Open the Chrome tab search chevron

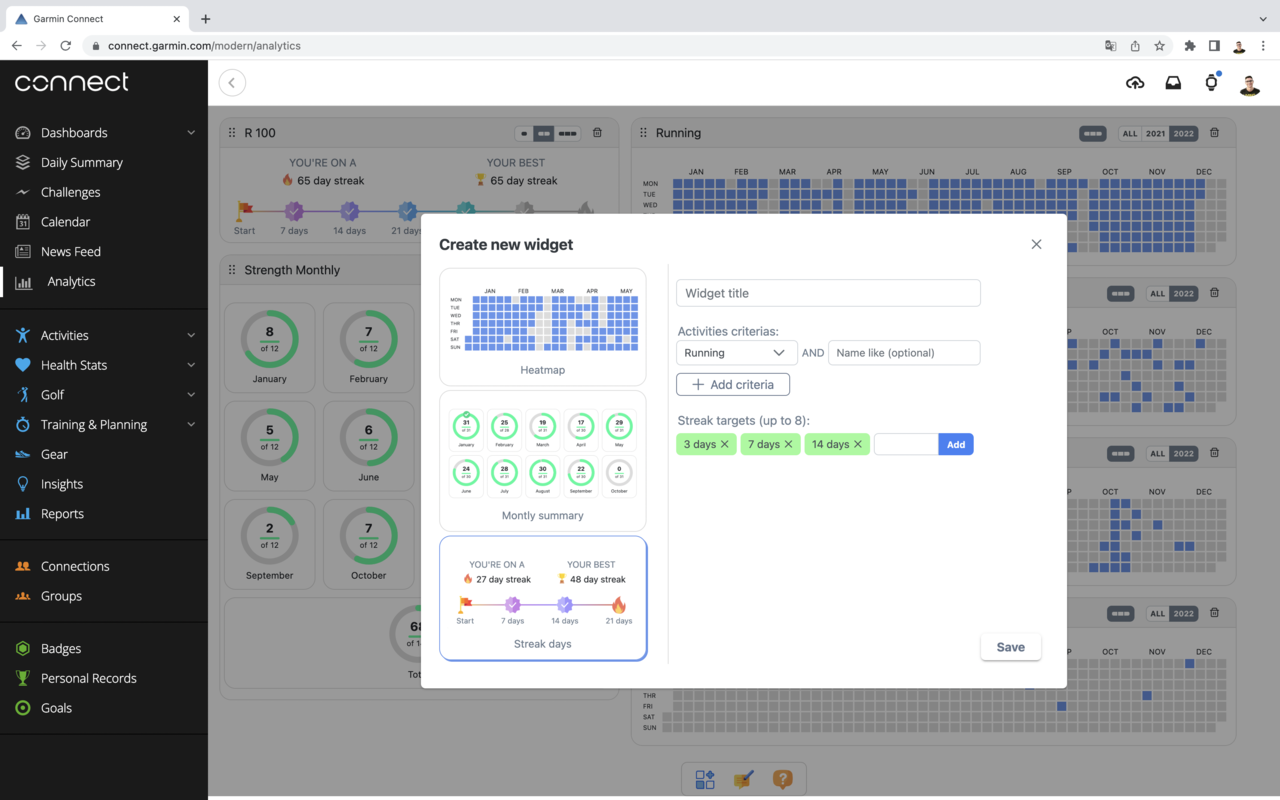coord(1263,19)
